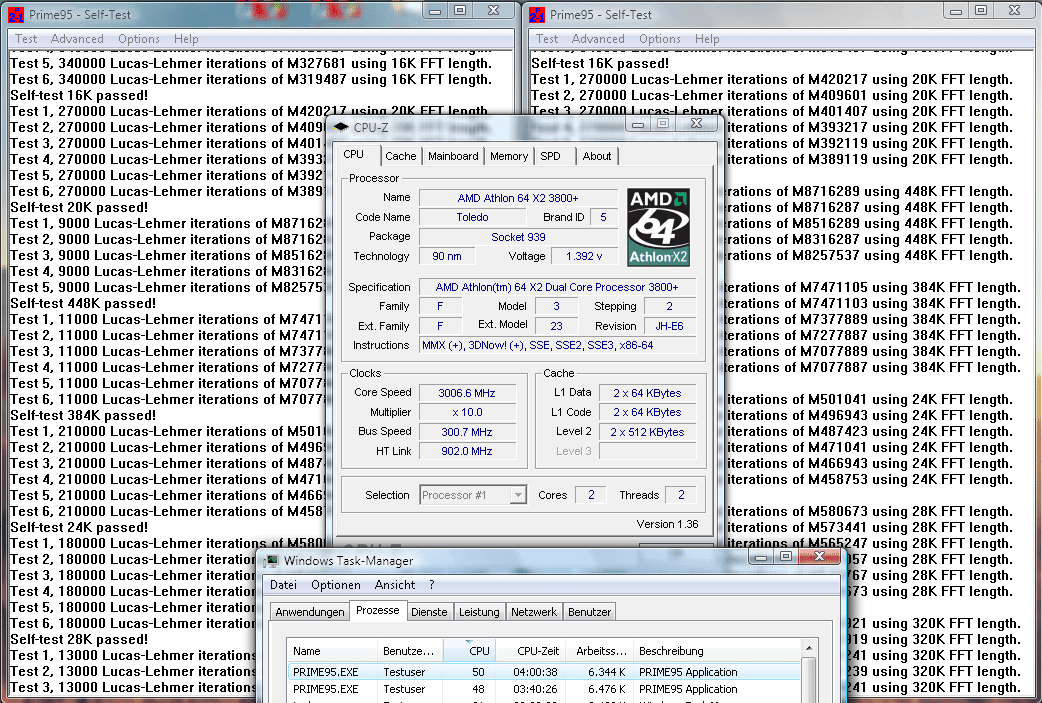The height and width of the screenshot is (703, 1042).
Task: Click the Level 2 cache value 2 x 512 KBytes
Action: tap(647, 432)
